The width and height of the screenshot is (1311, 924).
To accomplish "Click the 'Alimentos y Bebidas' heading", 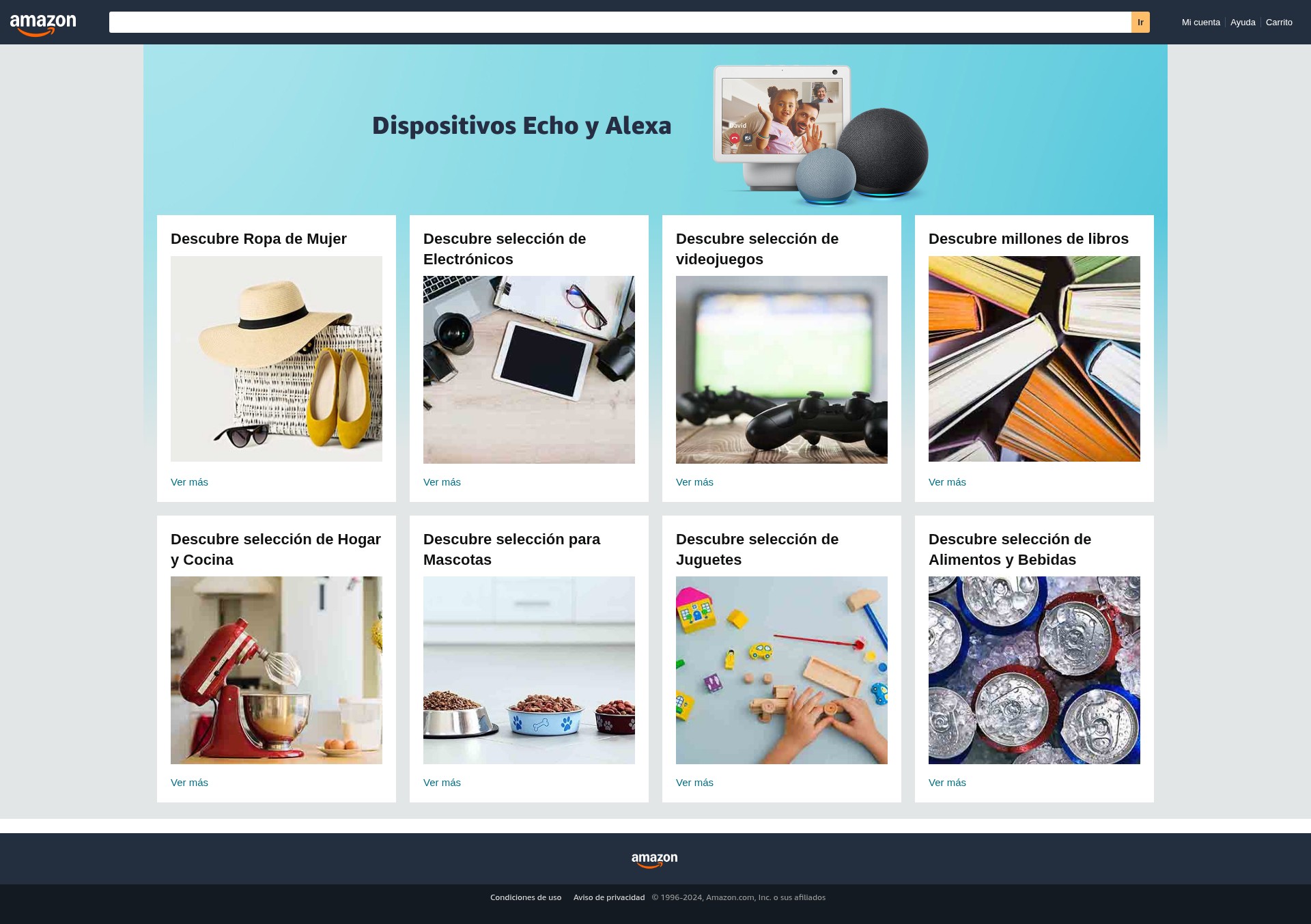I will tap(1010, 550).
